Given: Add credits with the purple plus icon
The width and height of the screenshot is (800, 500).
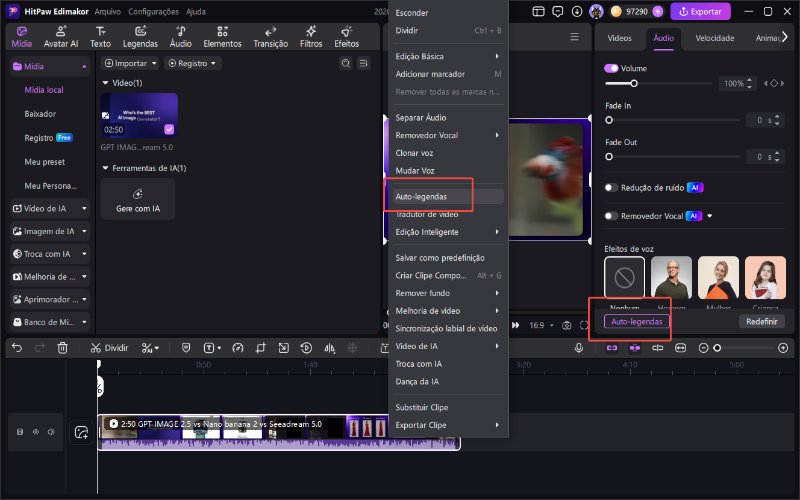Looking at the screenshot, I should click(x=658, y=11).
